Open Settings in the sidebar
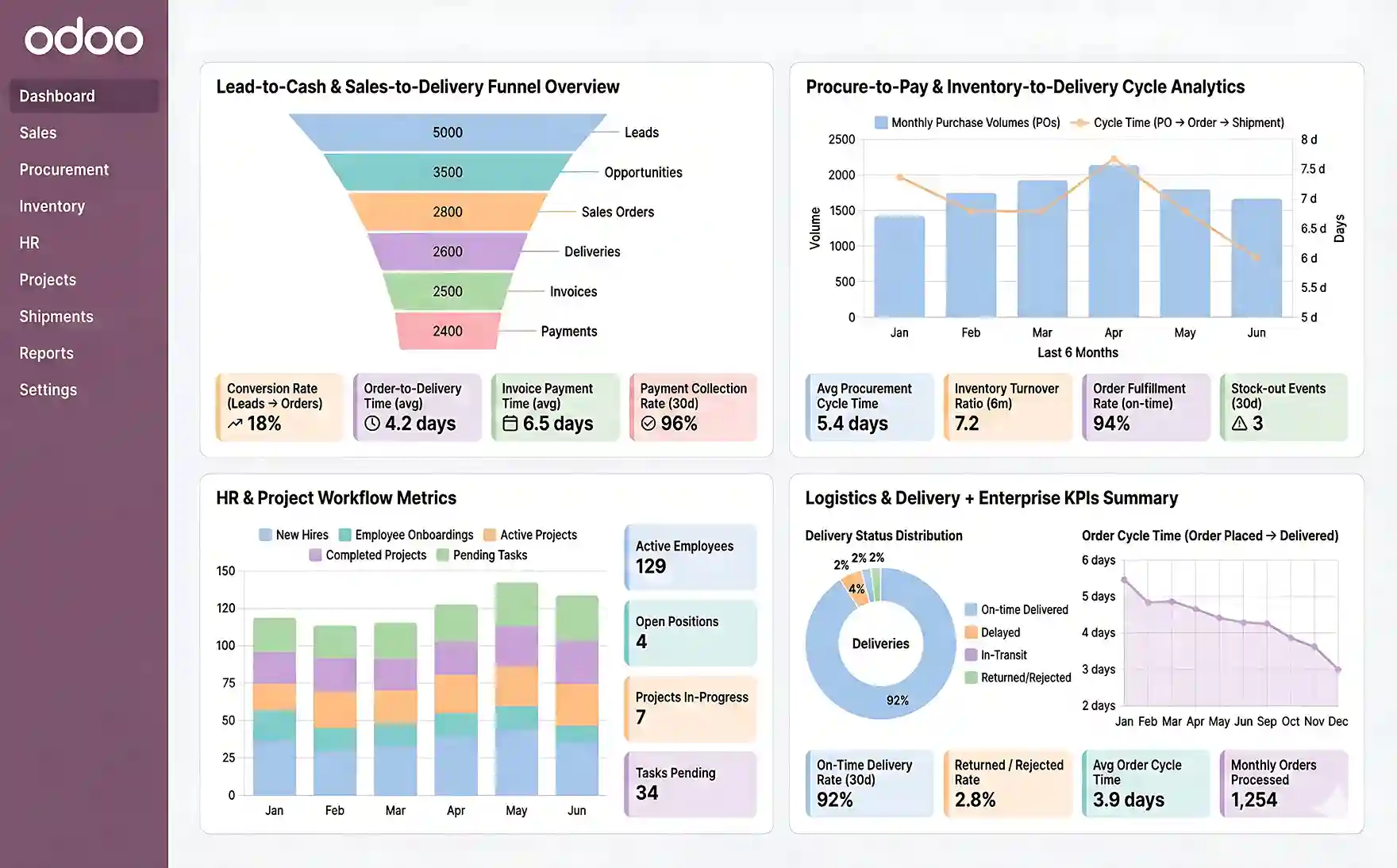The image size is (1397, 868). point(48,390)
